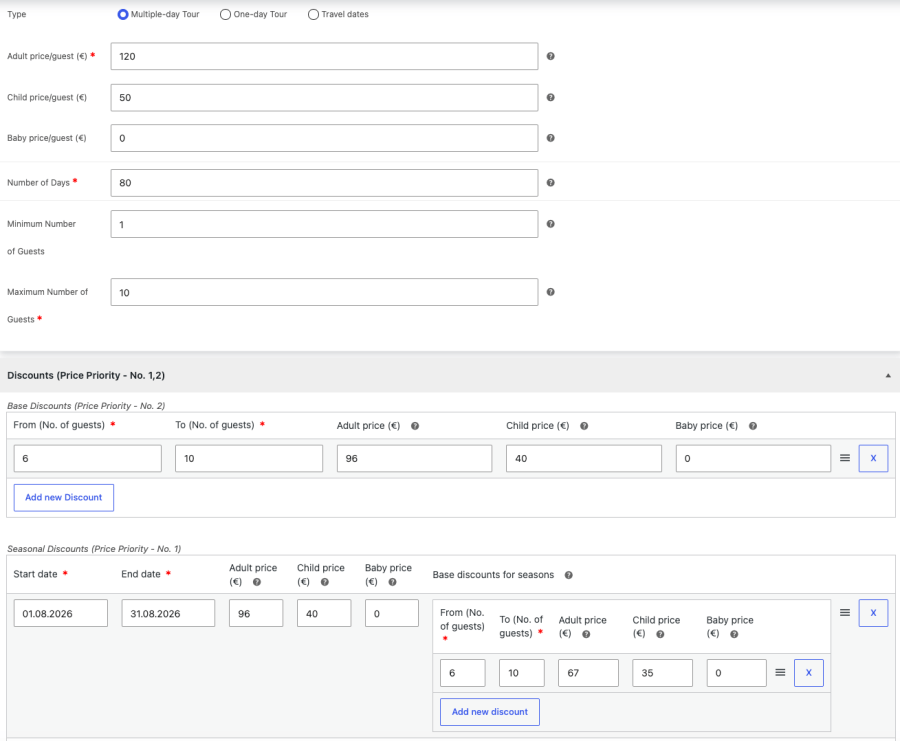The height and width of the screenshot is (741, 900).
Task: Click help icon beside Base Discounts Baby price header
Action: click(752, 426)
